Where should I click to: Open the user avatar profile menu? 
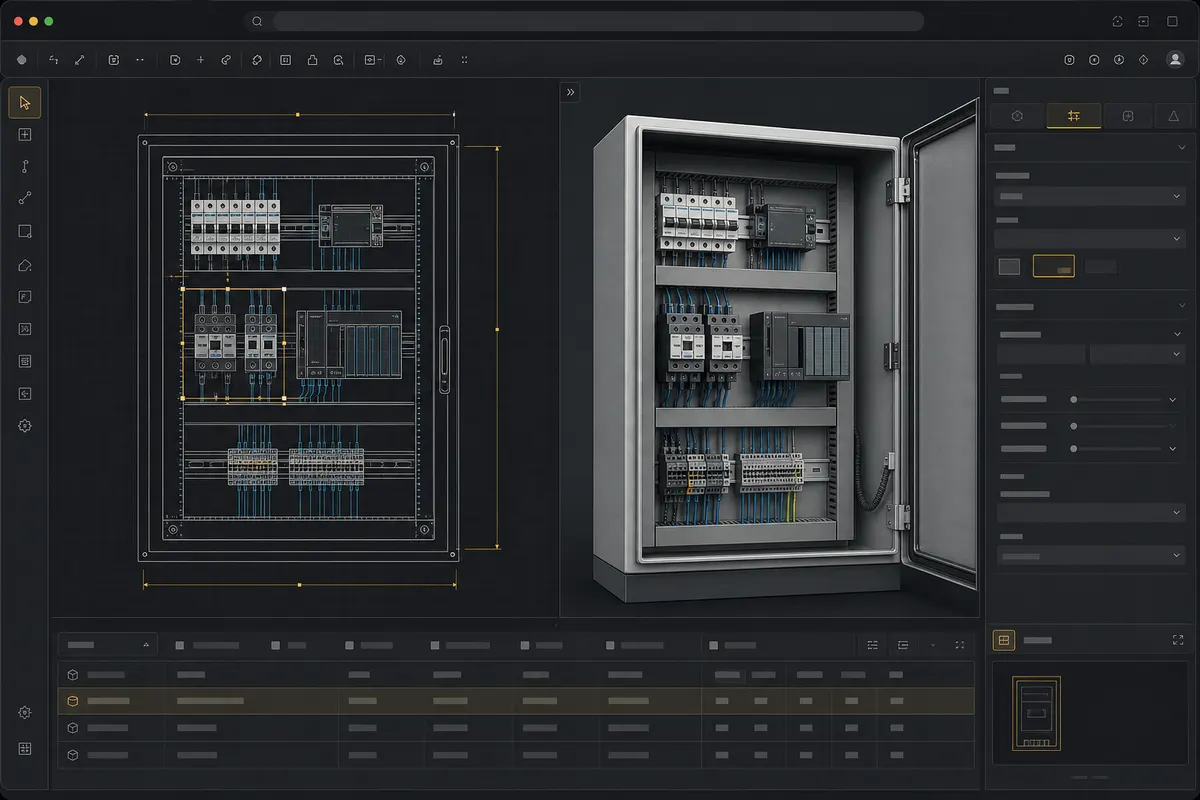click(x=1175, y=60)
